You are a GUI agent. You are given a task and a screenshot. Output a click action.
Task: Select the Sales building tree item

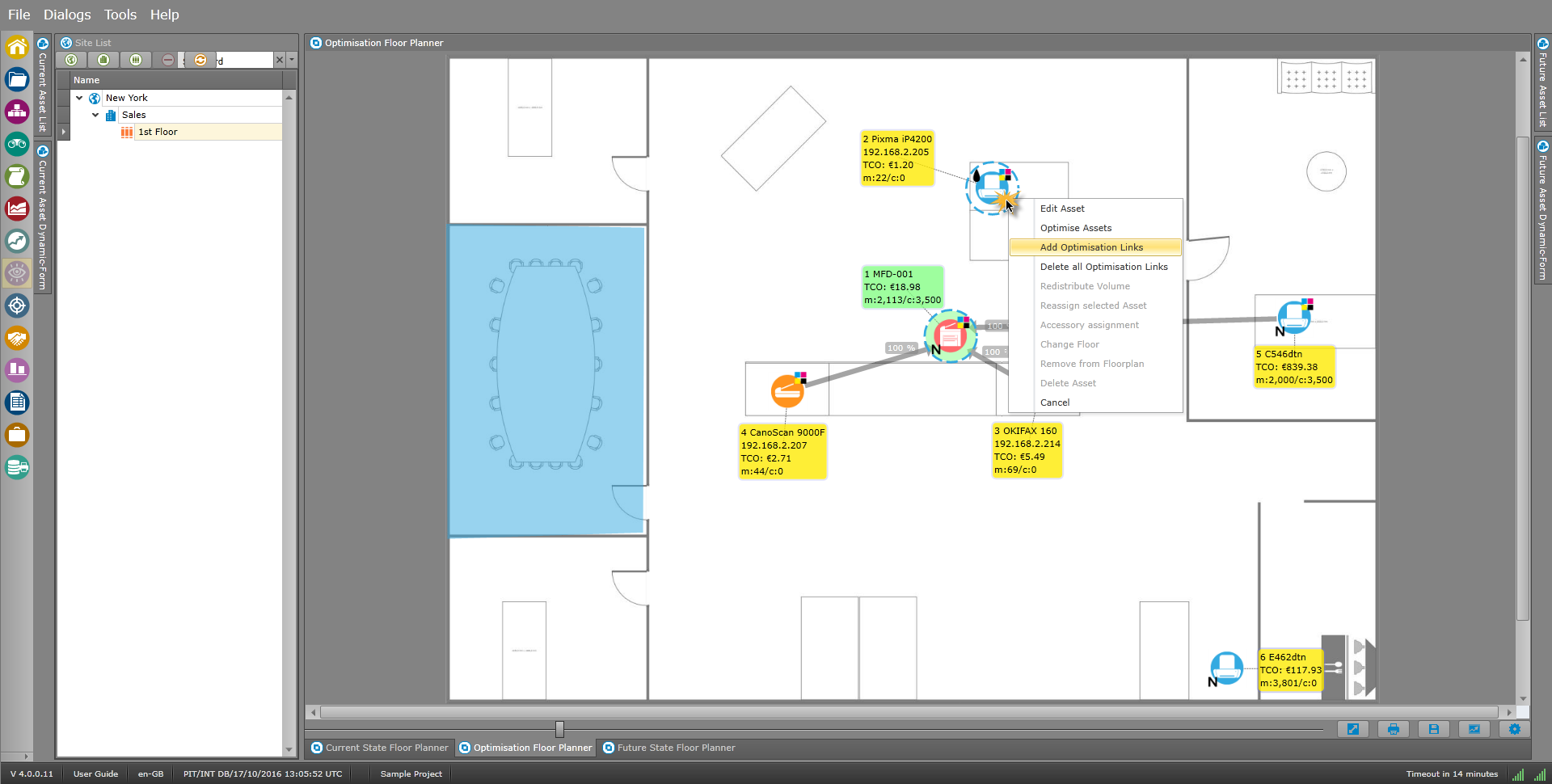(134, 115)
